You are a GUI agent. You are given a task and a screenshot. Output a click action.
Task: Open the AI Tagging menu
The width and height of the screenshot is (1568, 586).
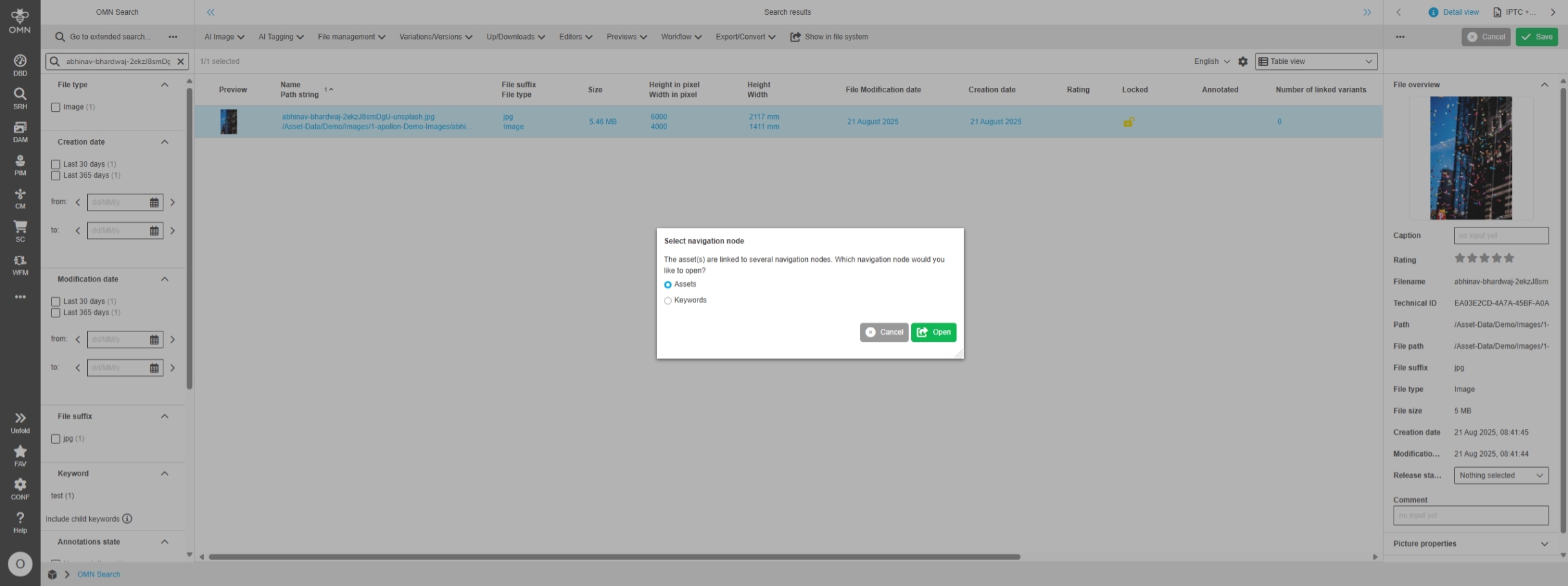[281, 37]
